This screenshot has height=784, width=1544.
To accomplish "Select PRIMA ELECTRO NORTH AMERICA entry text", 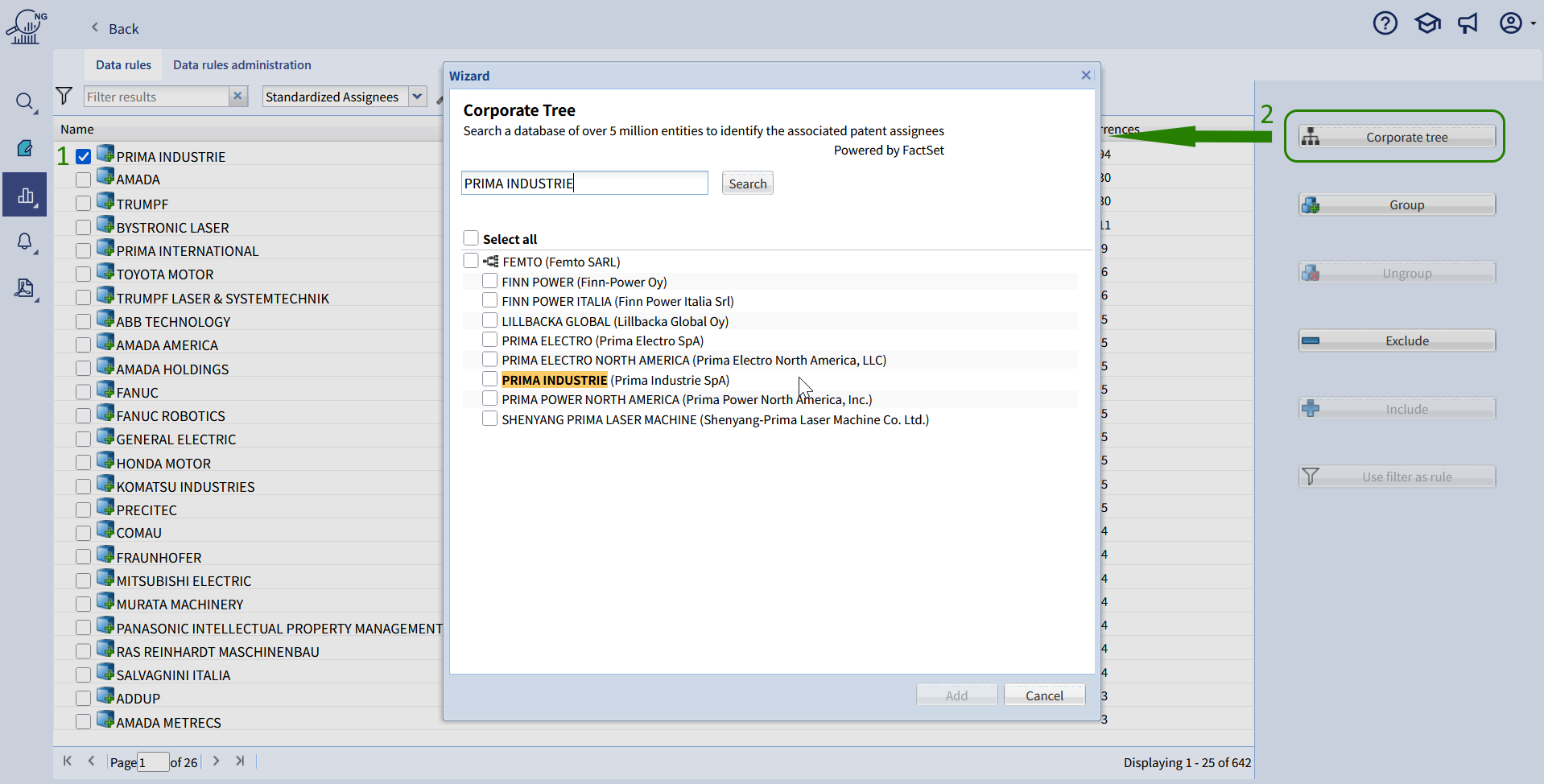I will coord(694,360).
